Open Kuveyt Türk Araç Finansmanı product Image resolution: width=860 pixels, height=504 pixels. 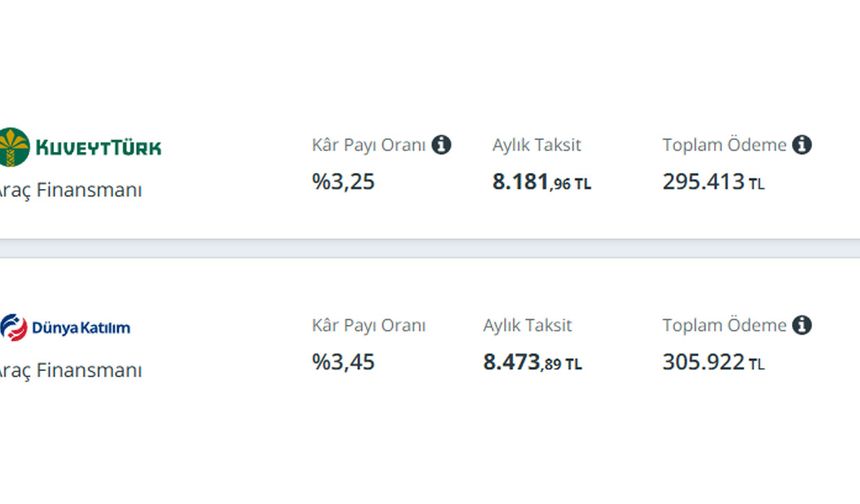(x=71, y=190)
